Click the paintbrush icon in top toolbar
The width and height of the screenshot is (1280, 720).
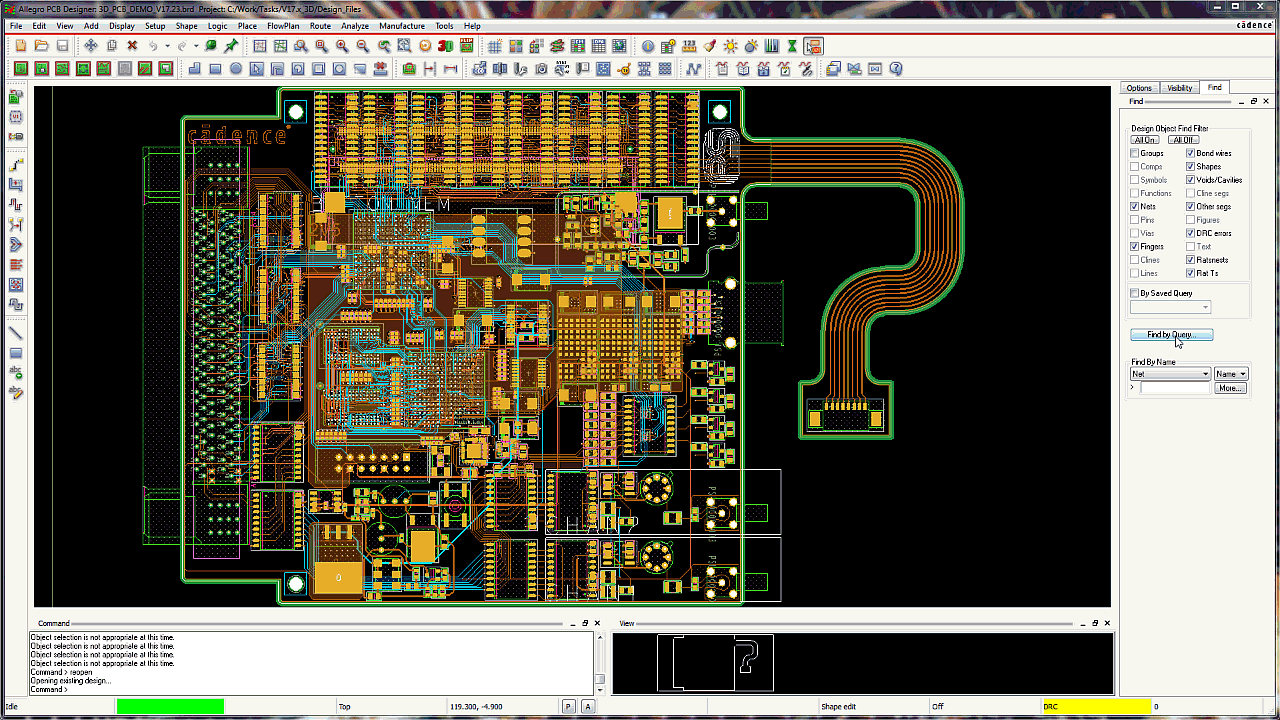pos(710,46)
